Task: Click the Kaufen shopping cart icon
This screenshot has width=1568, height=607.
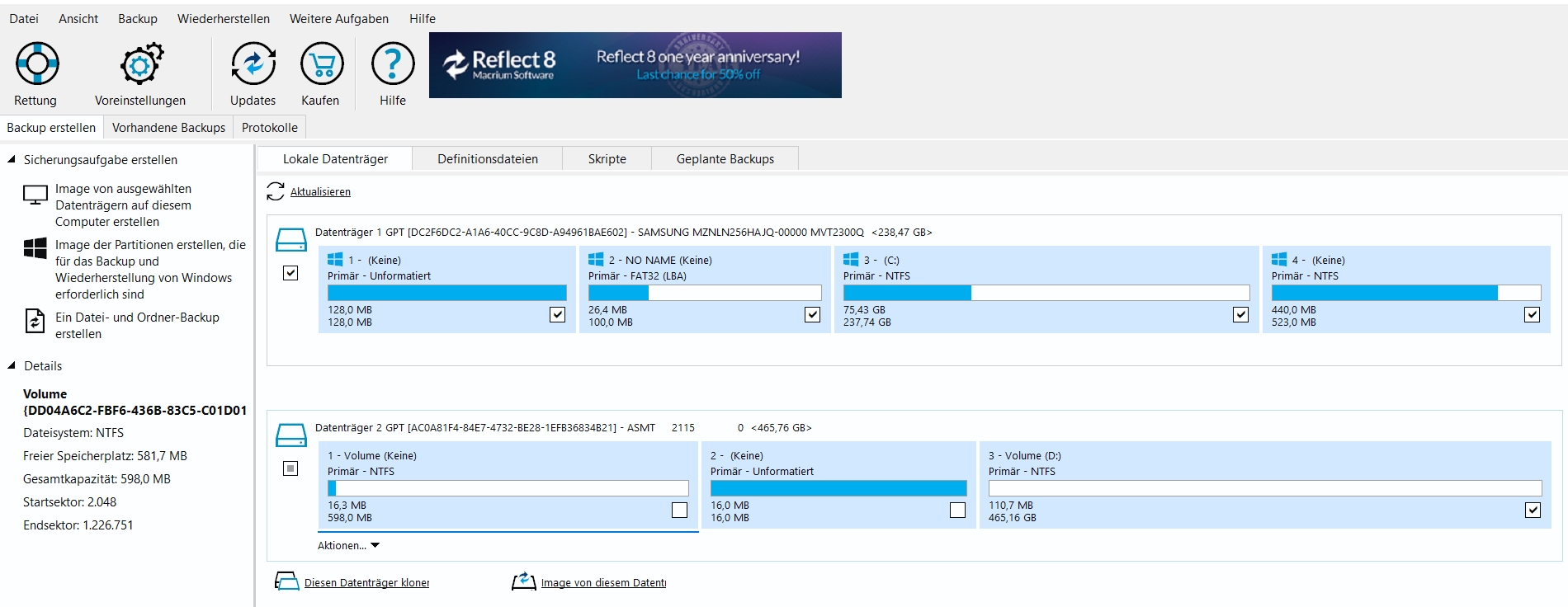Action: coord(321,64)
